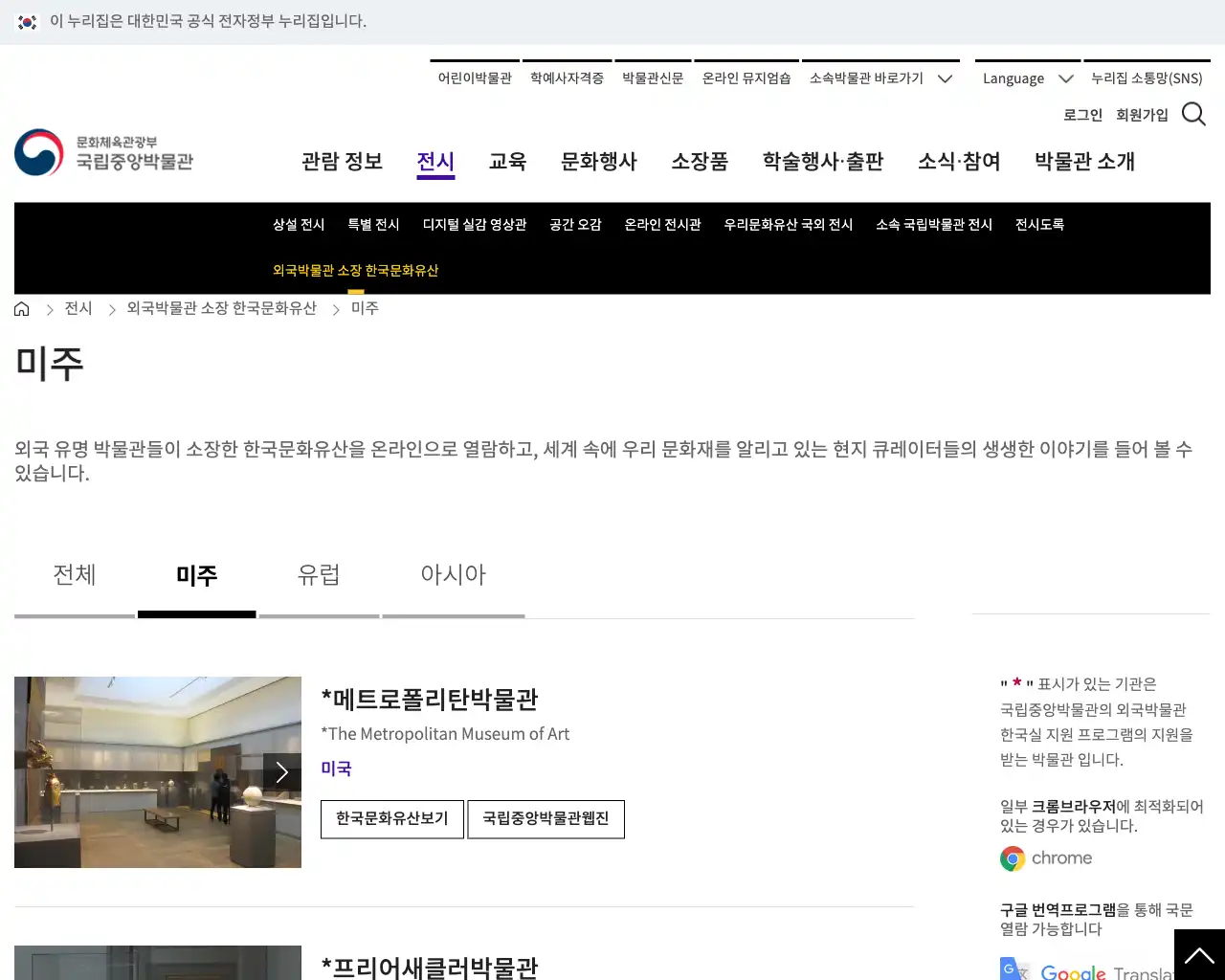
Task: Open the 전시 main menu
Action: click(435, 162)
